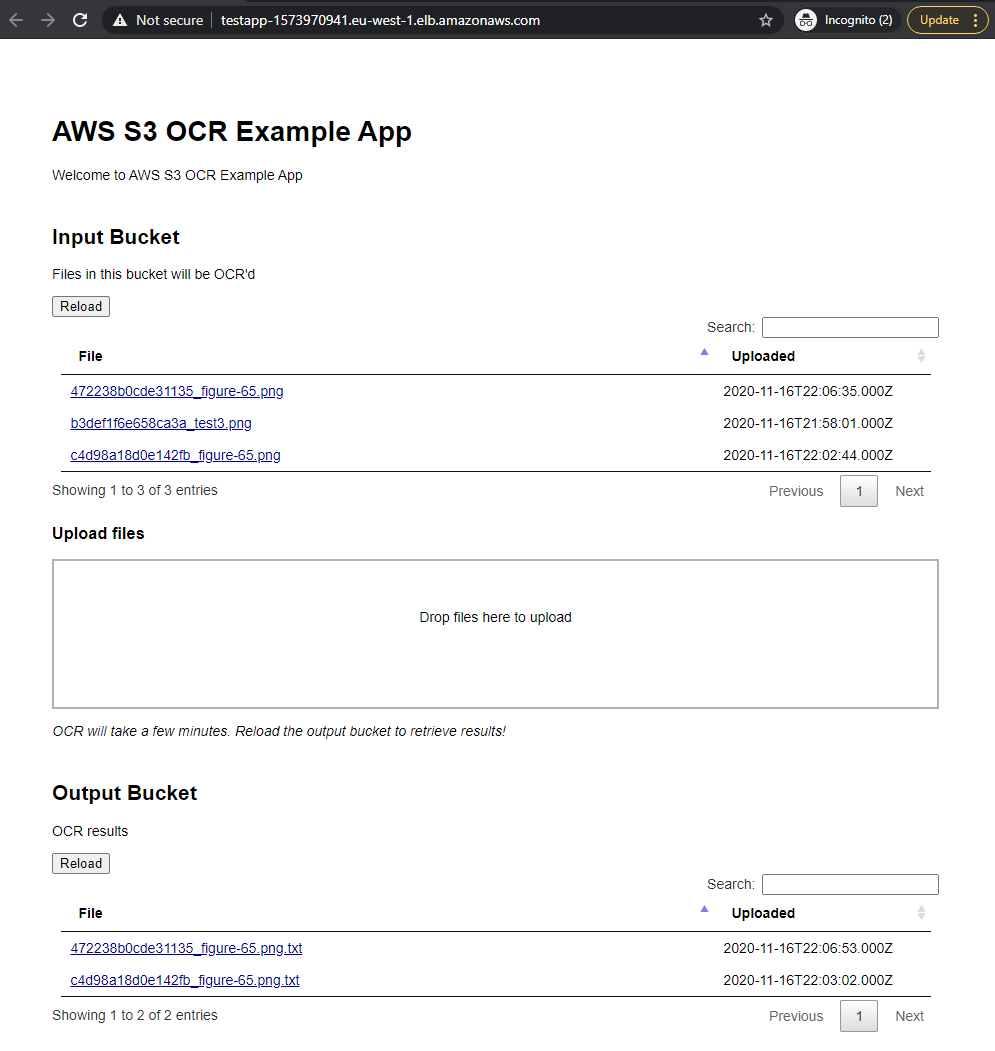Open the Incognito profile indicator
Screen dimensions: 995x1051
tap(845, 20)
